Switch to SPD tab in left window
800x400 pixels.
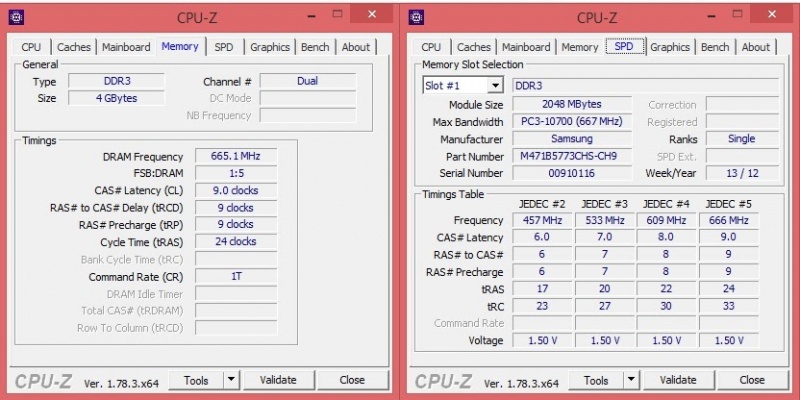223,47
